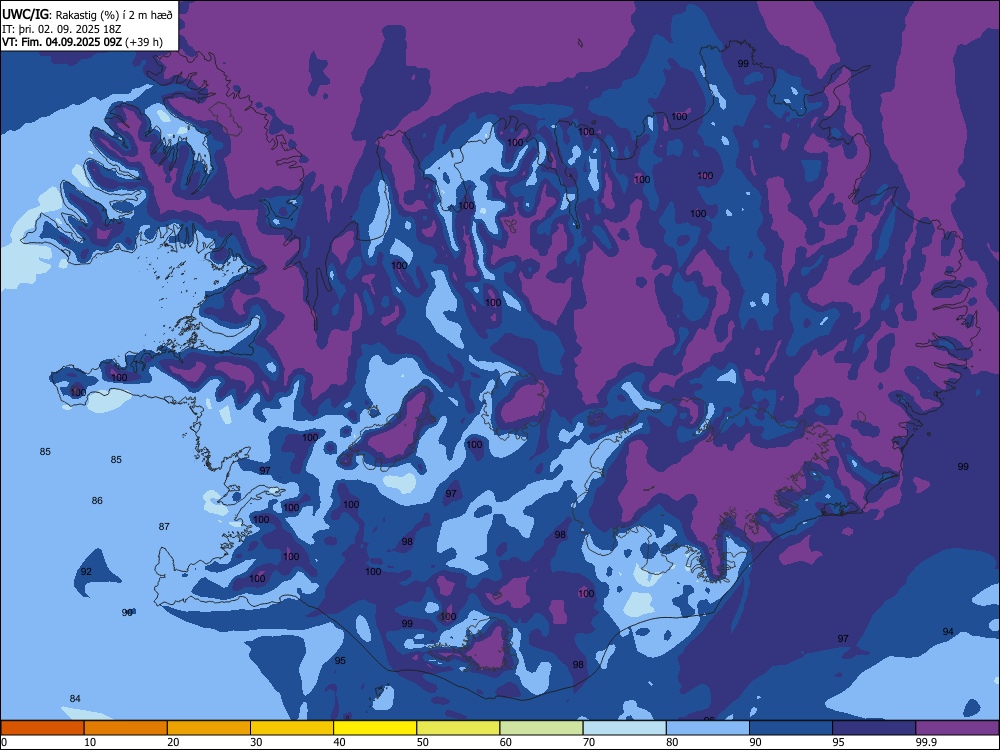Select the bright yellow 40–50 legend swatch

pos(375,728)
